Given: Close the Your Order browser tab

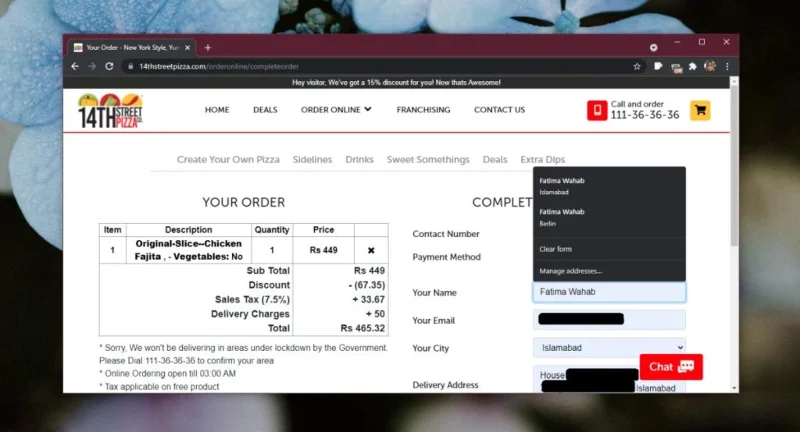Looking at the screenshot, I should [x=187, y=47].
